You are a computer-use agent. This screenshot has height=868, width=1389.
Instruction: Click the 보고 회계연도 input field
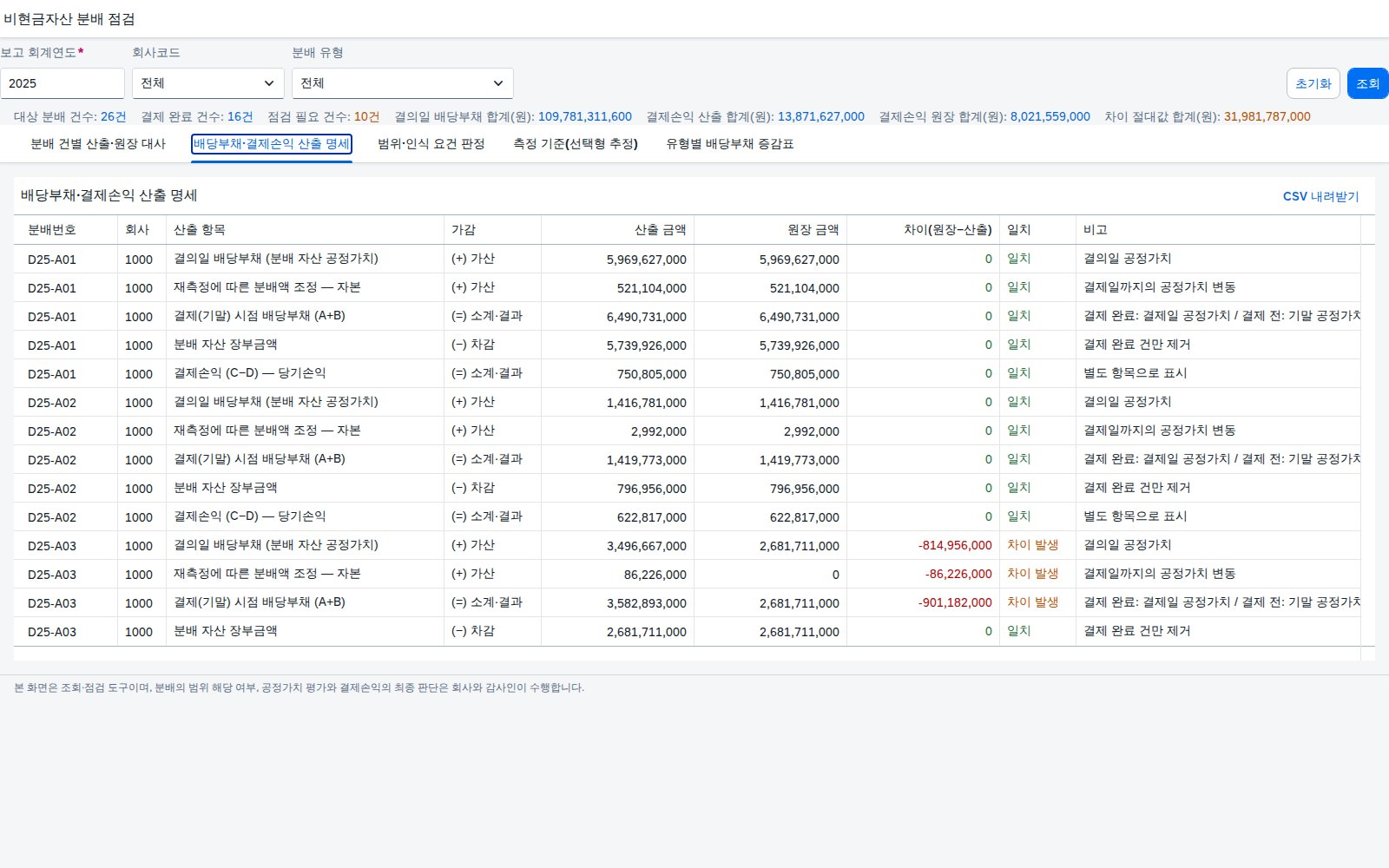(x=63, y=83)
